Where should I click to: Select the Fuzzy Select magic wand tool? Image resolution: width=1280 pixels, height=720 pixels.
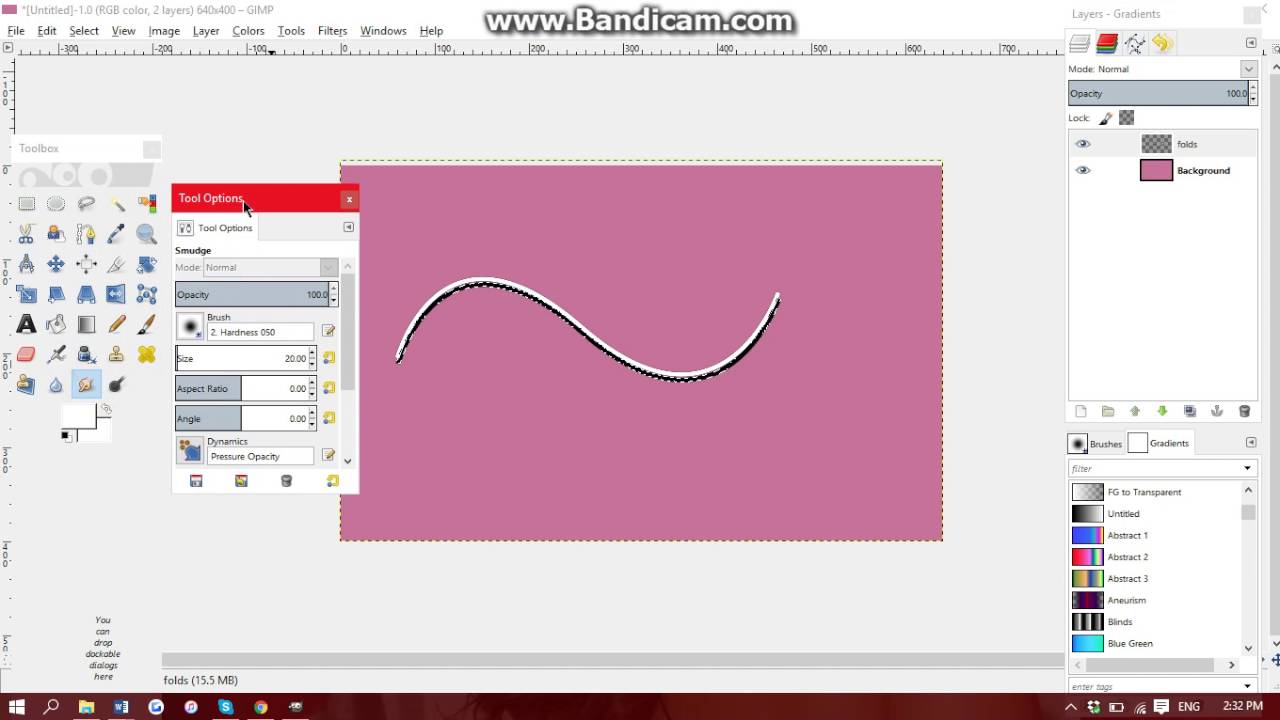tap(117, 204)
